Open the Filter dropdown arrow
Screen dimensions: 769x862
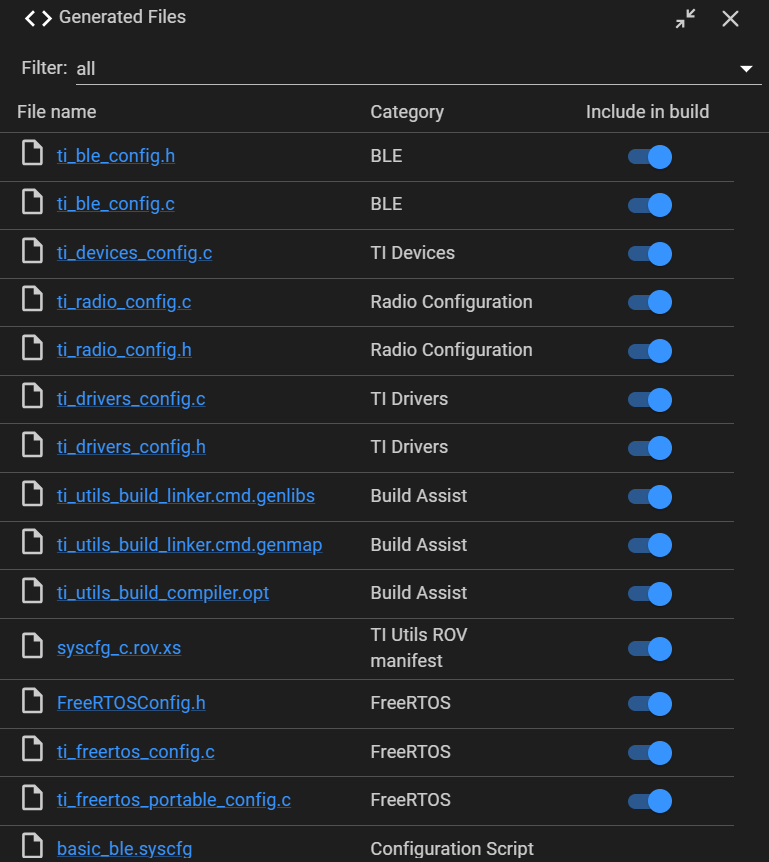(745, 69)
